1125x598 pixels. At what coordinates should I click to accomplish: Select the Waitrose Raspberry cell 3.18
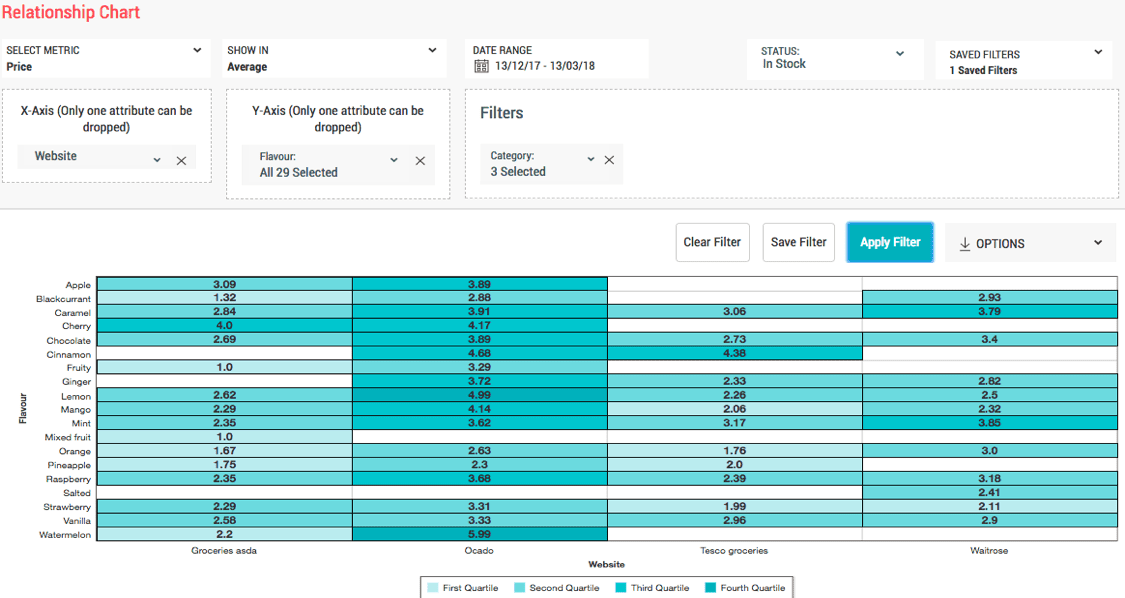(x=989, y=478)
